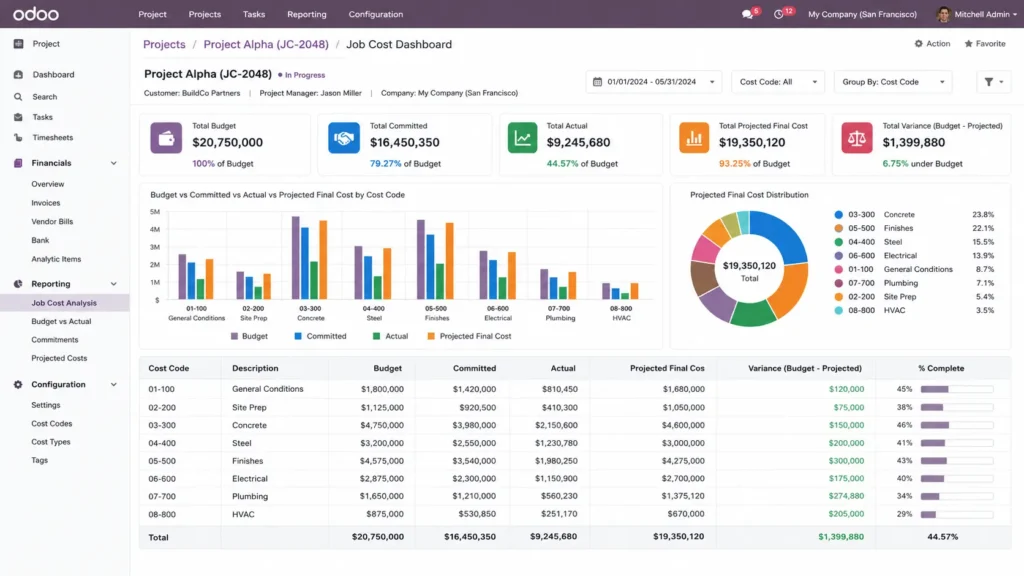Image resolution: width=1024 pixels, height=576 pixels.
Task: Toggle 08-800 HVAC in donut legend
Action: click(x=914, y=311)
